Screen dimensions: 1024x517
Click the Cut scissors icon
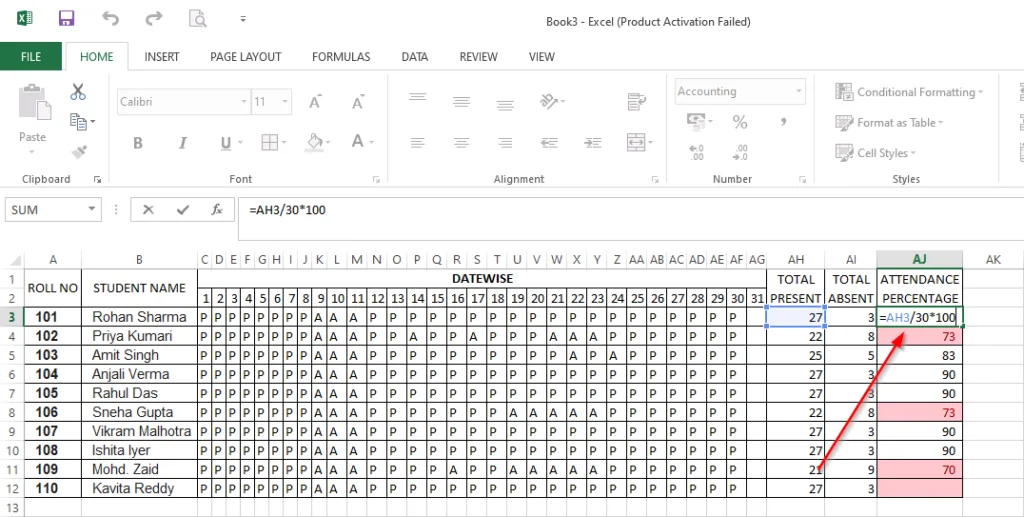pyautogui.click(x=78, y=91)
